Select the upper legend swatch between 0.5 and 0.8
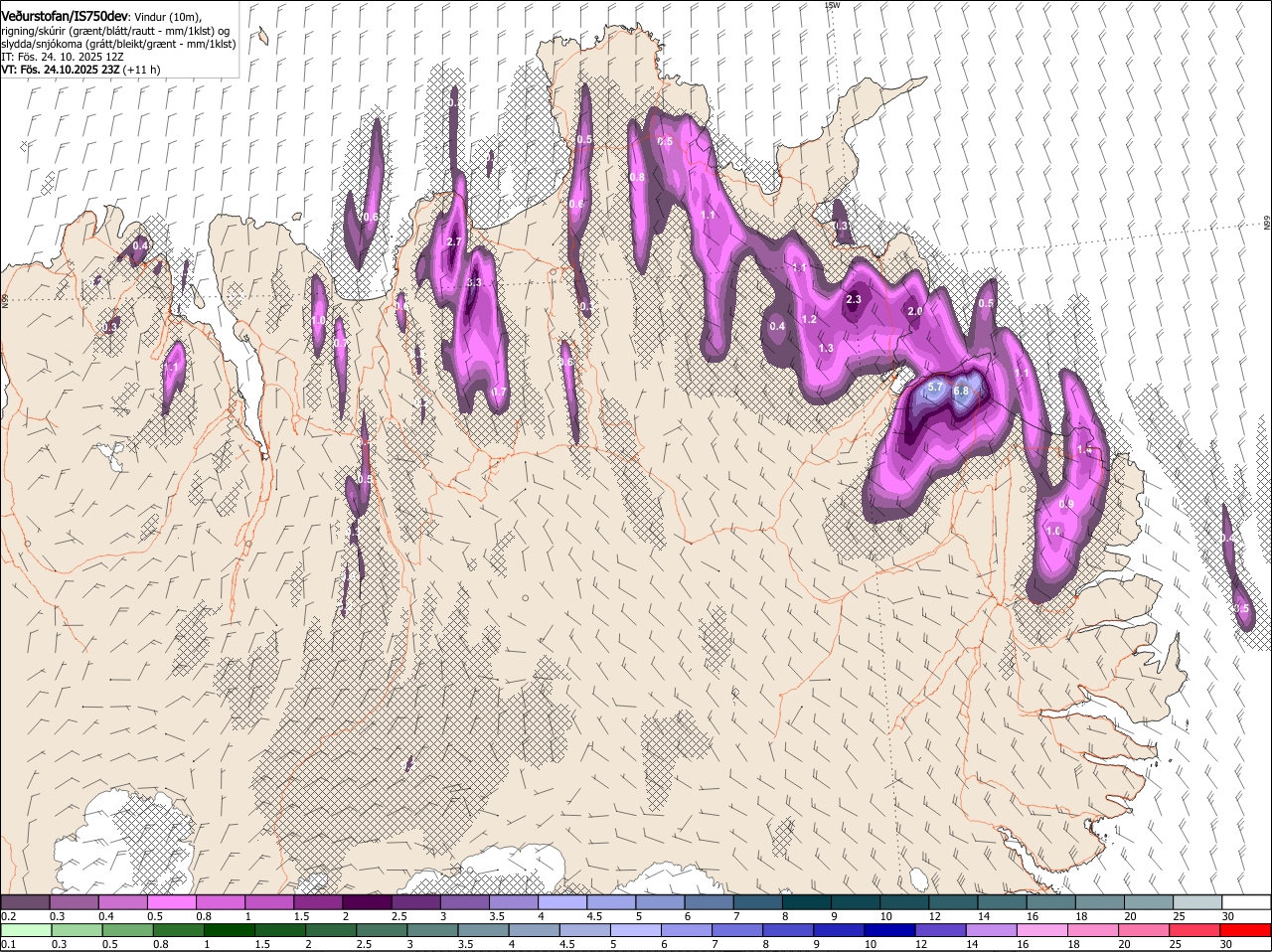 171,902
